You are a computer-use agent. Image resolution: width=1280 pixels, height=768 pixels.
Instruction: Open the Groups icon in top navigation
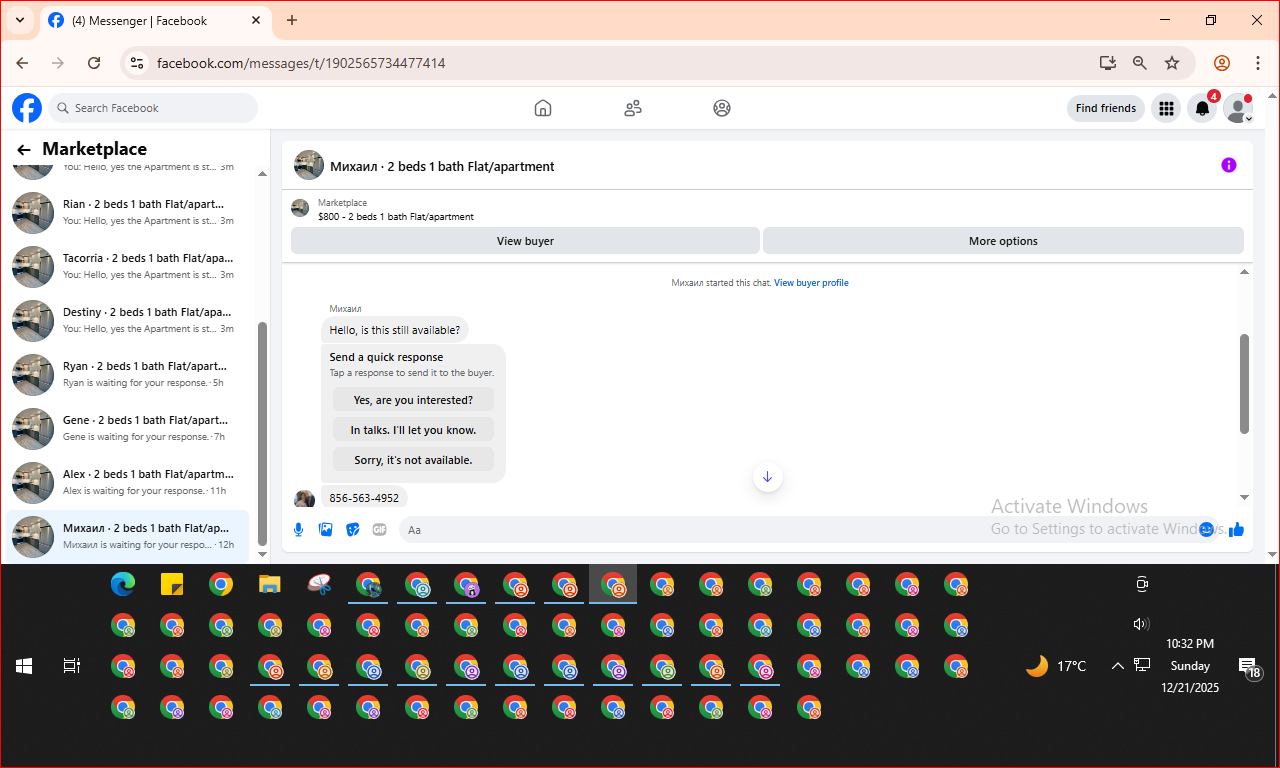(x=722, y=108)
